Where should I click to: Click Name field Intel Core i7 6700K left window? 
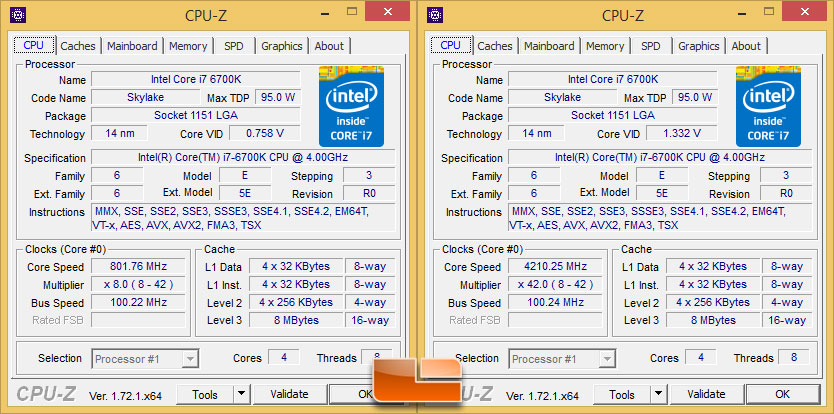(x=196, y=79)
